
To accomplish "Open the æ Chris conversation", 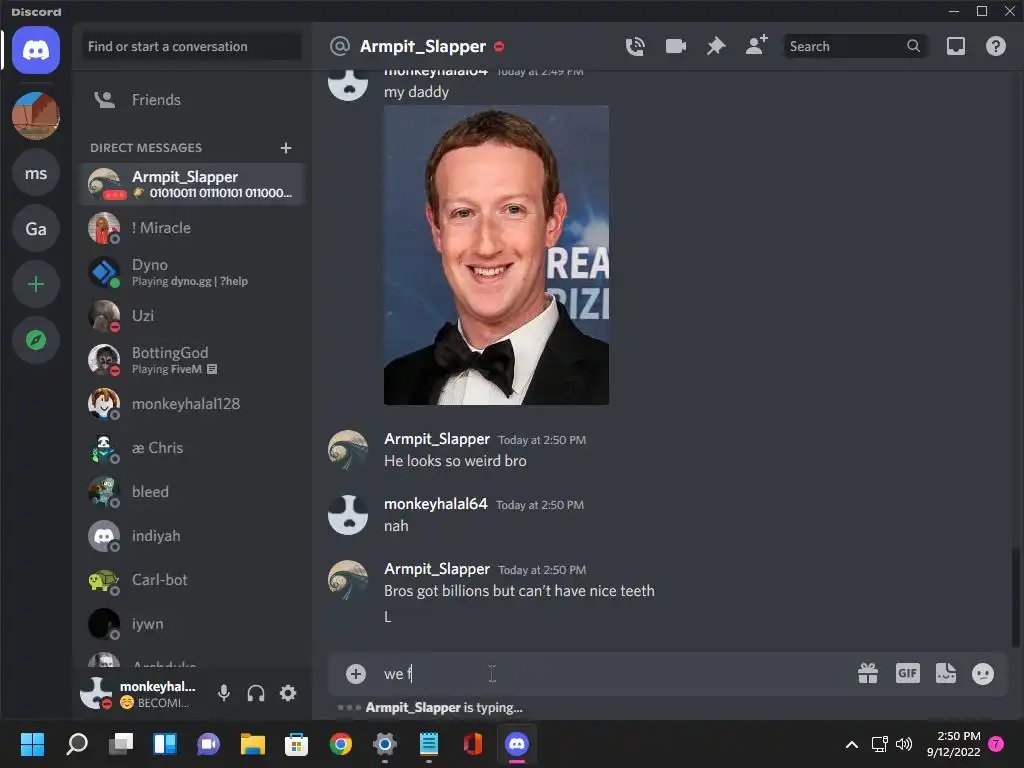I will point(193,448).
